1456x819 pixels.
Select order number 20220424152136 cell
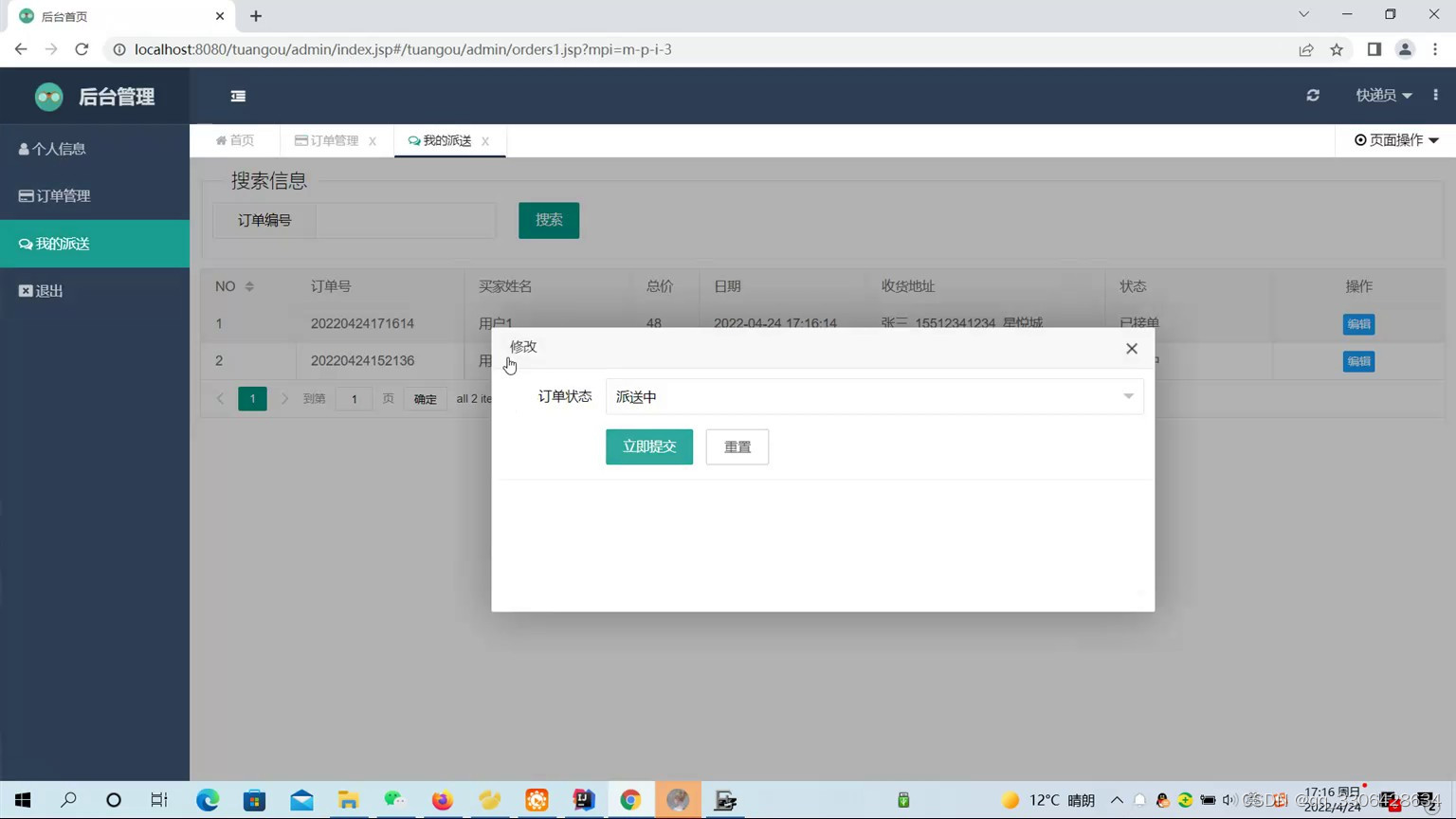[x=362, y=360]
